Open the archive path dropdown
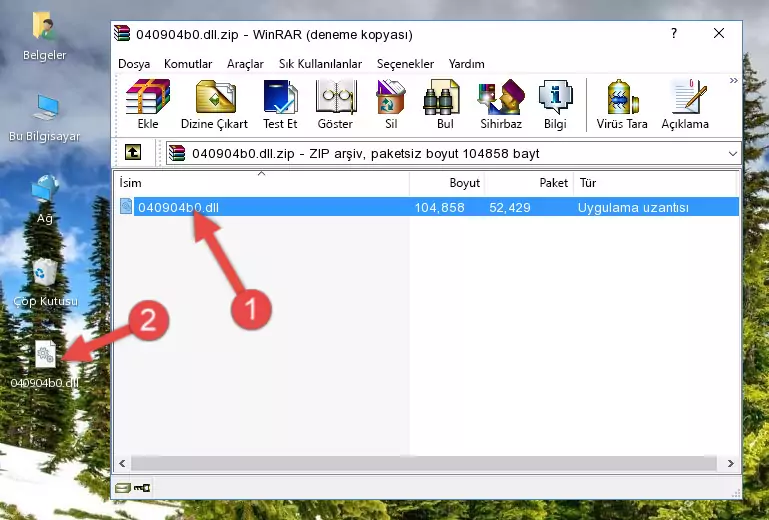The width and height of the screenshot is (769, 520). [x=733, y=154]
